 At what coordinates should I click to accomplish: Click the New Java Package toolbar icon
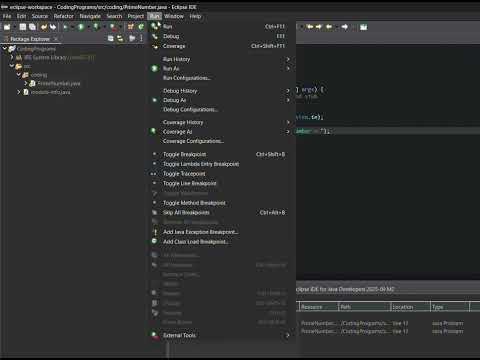(131, 27)
